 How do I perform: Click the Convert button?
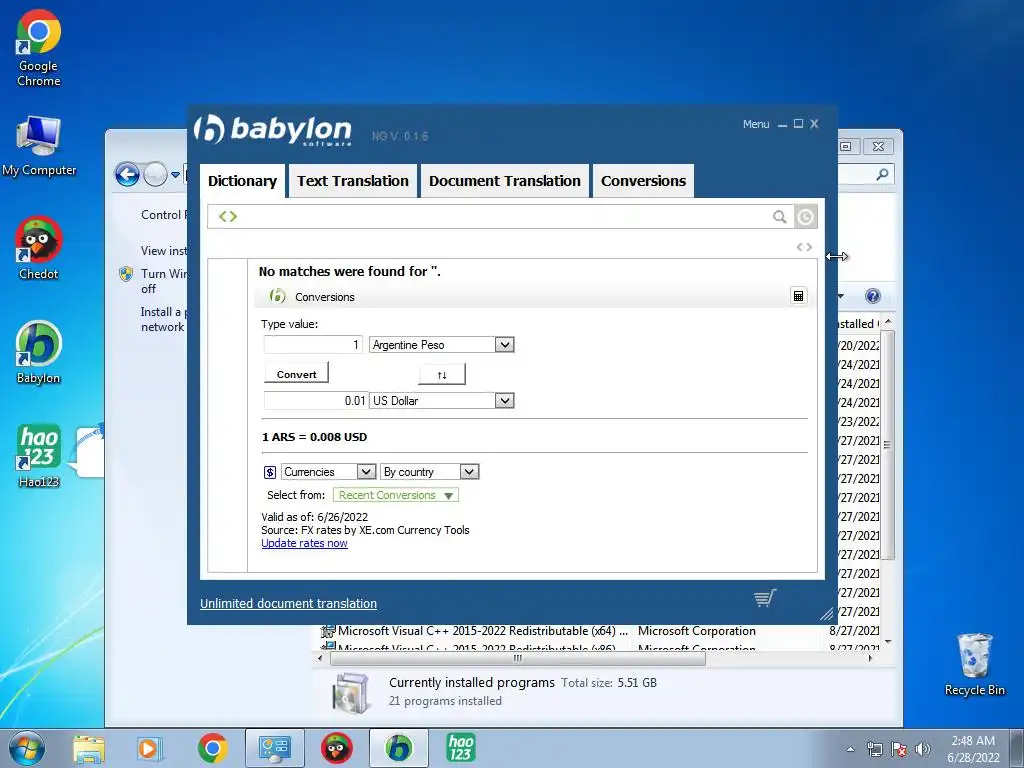pyautogui.click(x=296, y=374)
